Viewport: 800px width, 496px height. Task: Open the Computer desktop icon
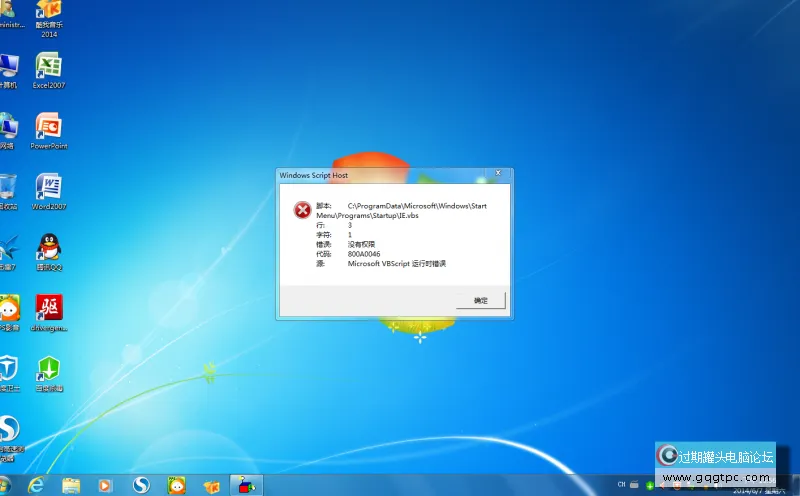[8, 67]
